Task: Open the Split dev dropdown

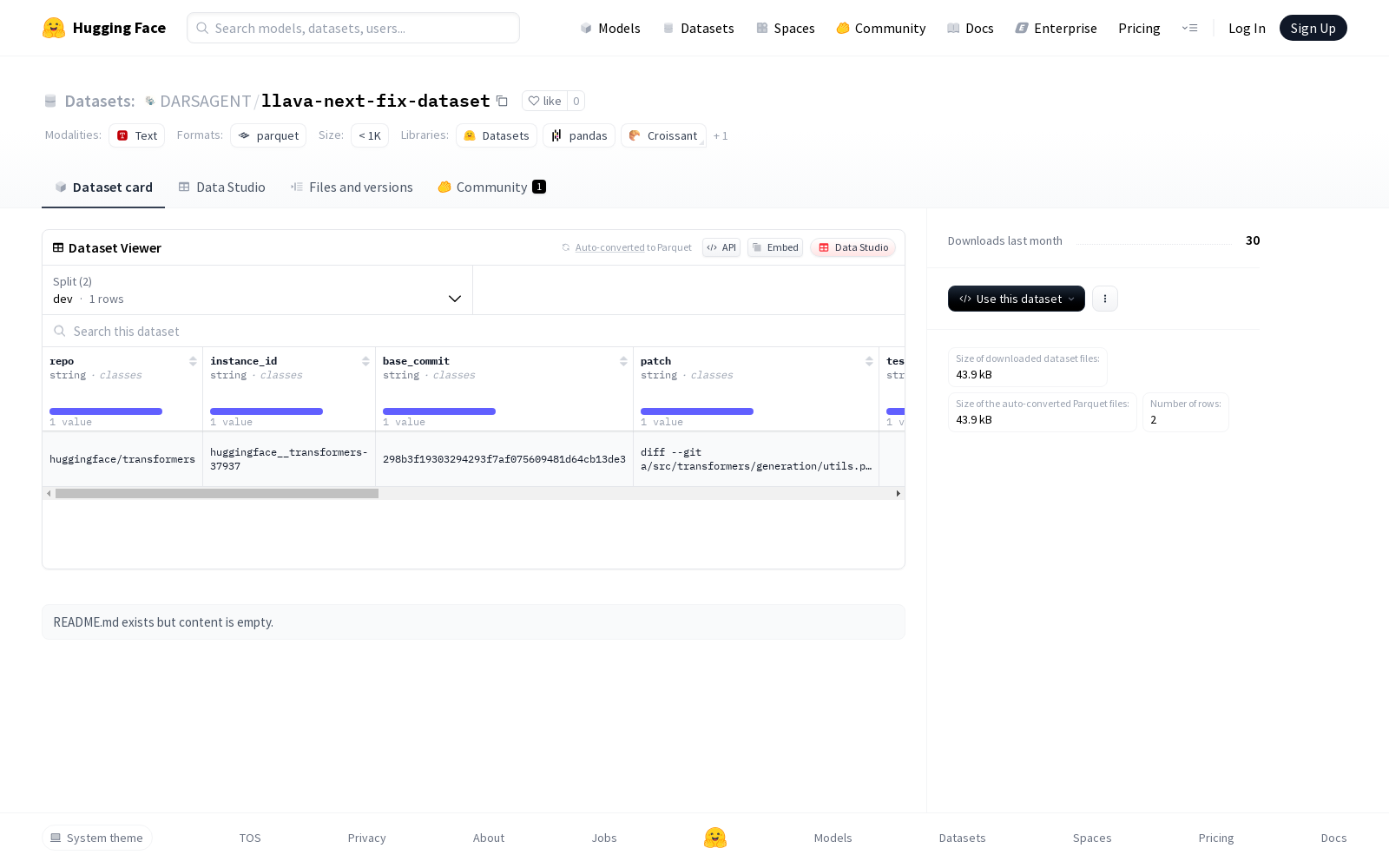Action: [x=258, y=290]
